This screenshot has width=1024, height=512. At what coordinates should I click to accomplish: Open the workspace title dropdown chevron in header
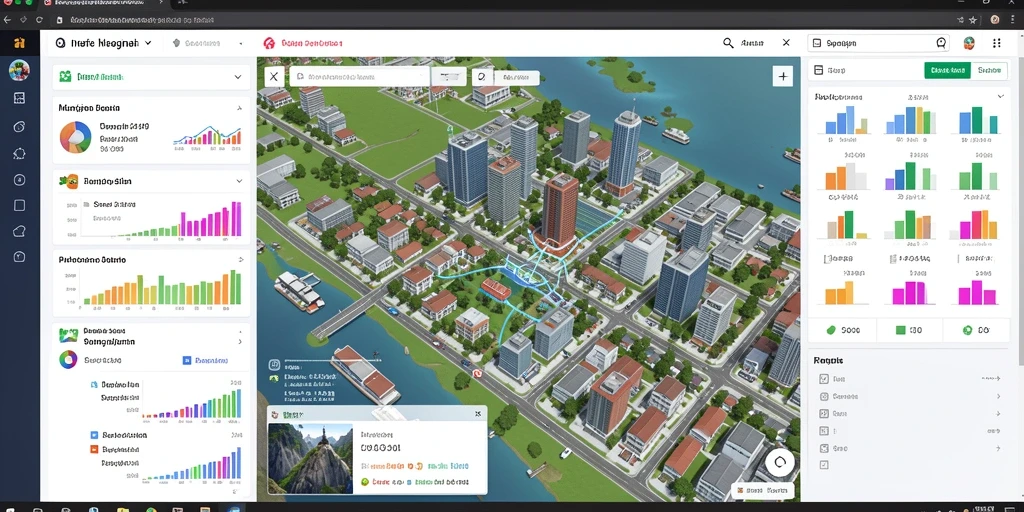pos(148,43)
